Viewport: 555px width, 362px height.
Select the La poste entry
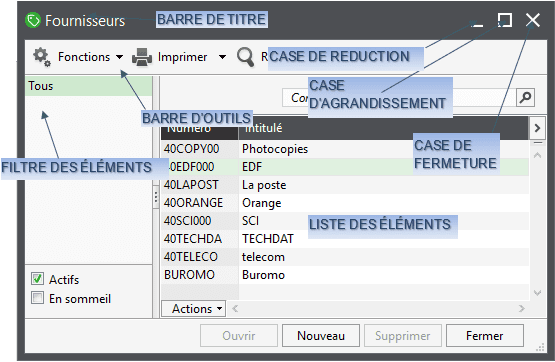[264, 185]
